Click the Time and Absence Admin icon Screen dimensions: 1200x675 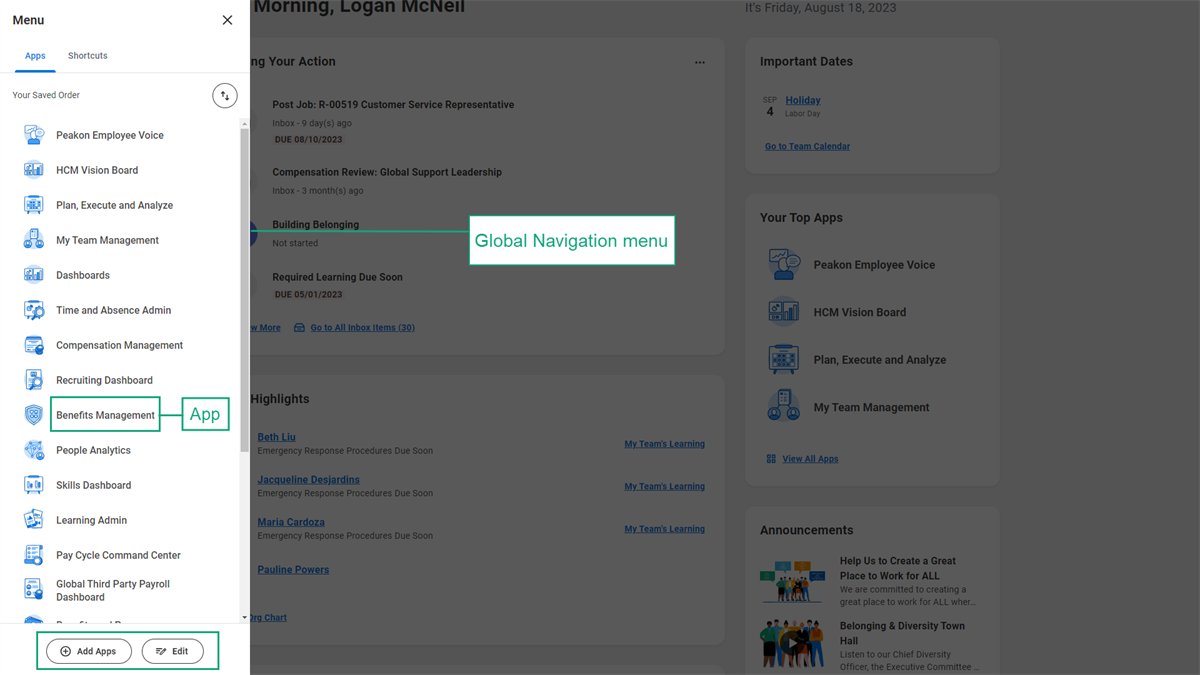(x=34, y=310)
